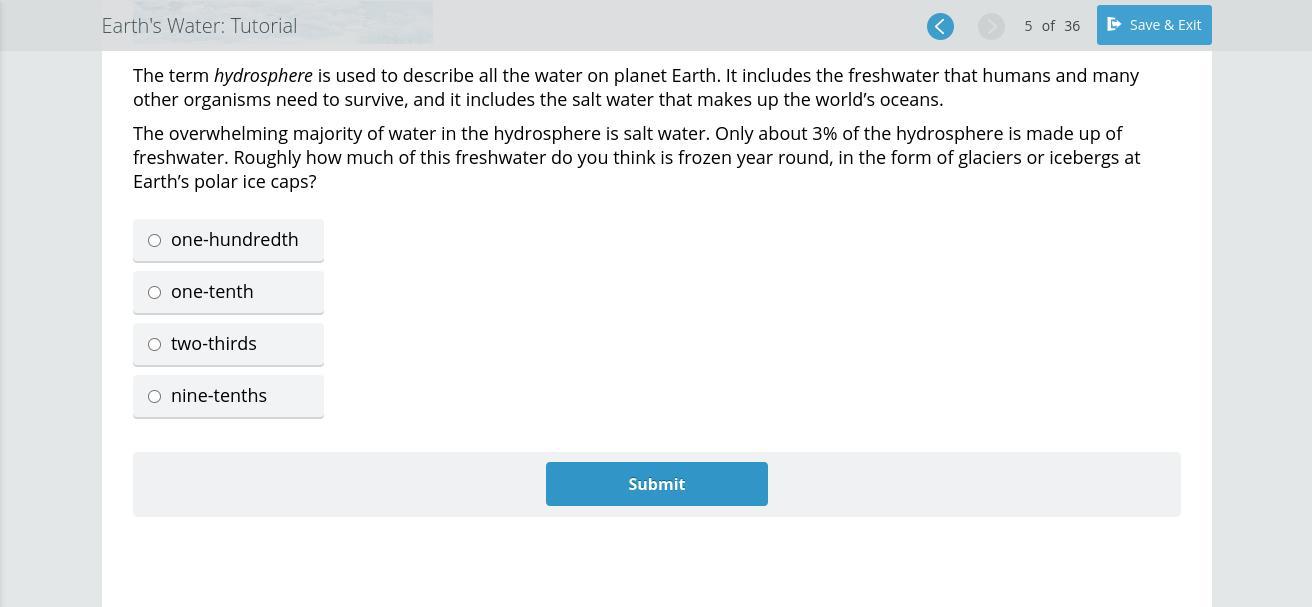Click the total page count 36
Image resolution: width=1312 pixels, height=607 pixels.
click(x=1072, y=26)
